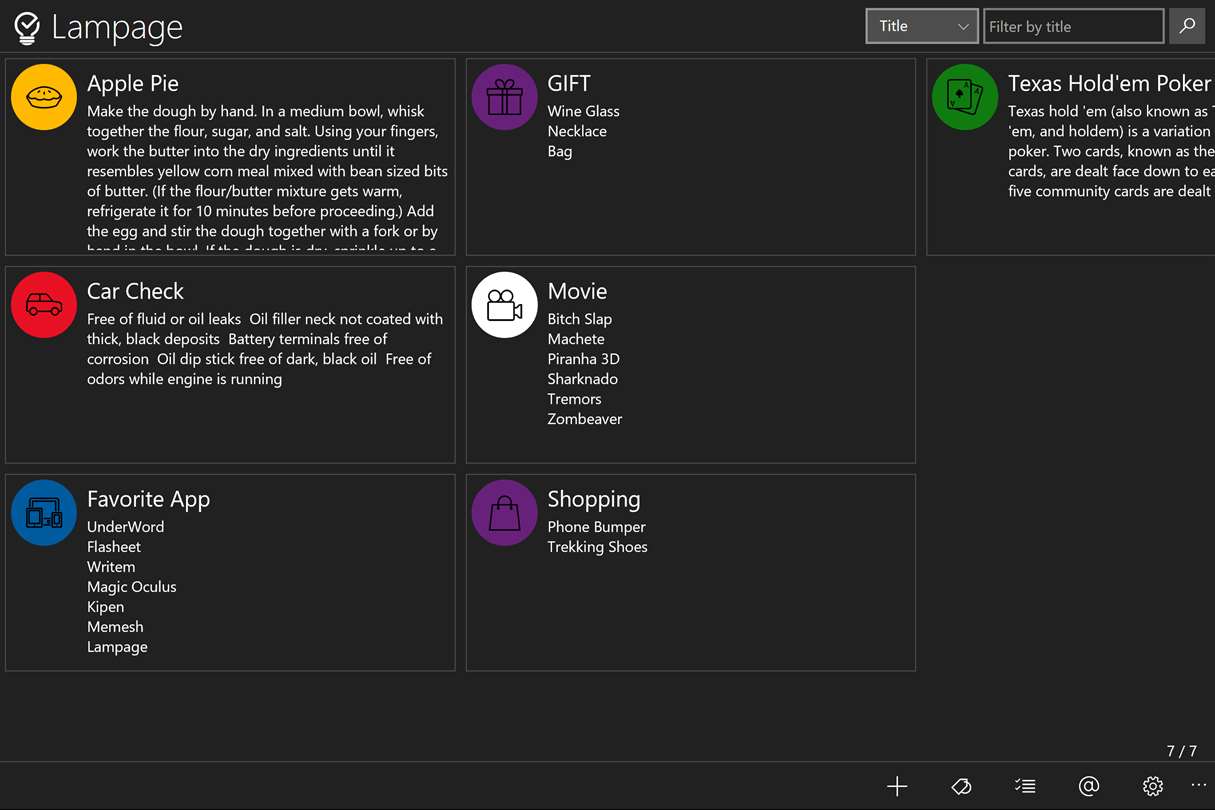Open the Title sort dropdown
Screen dimensions: 1215x810
(x=921, y=26)
